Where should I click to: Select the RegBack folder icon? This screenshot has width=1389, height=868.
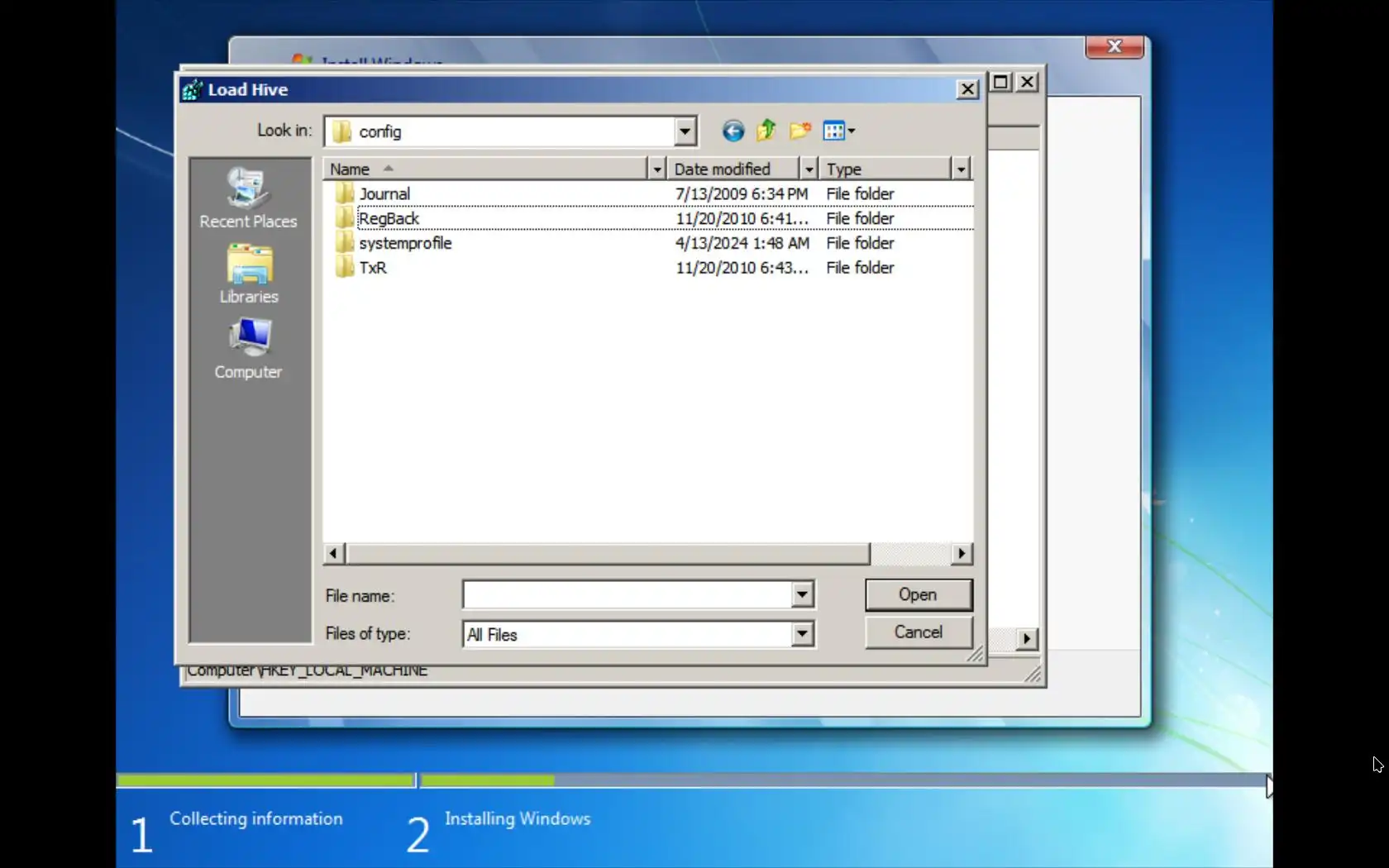click(x=345, y=218)
